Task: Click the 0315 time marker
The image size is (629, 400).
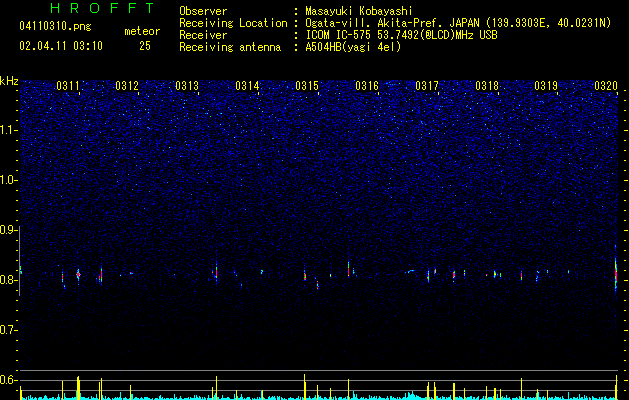Action: click(x=307, y=86)
